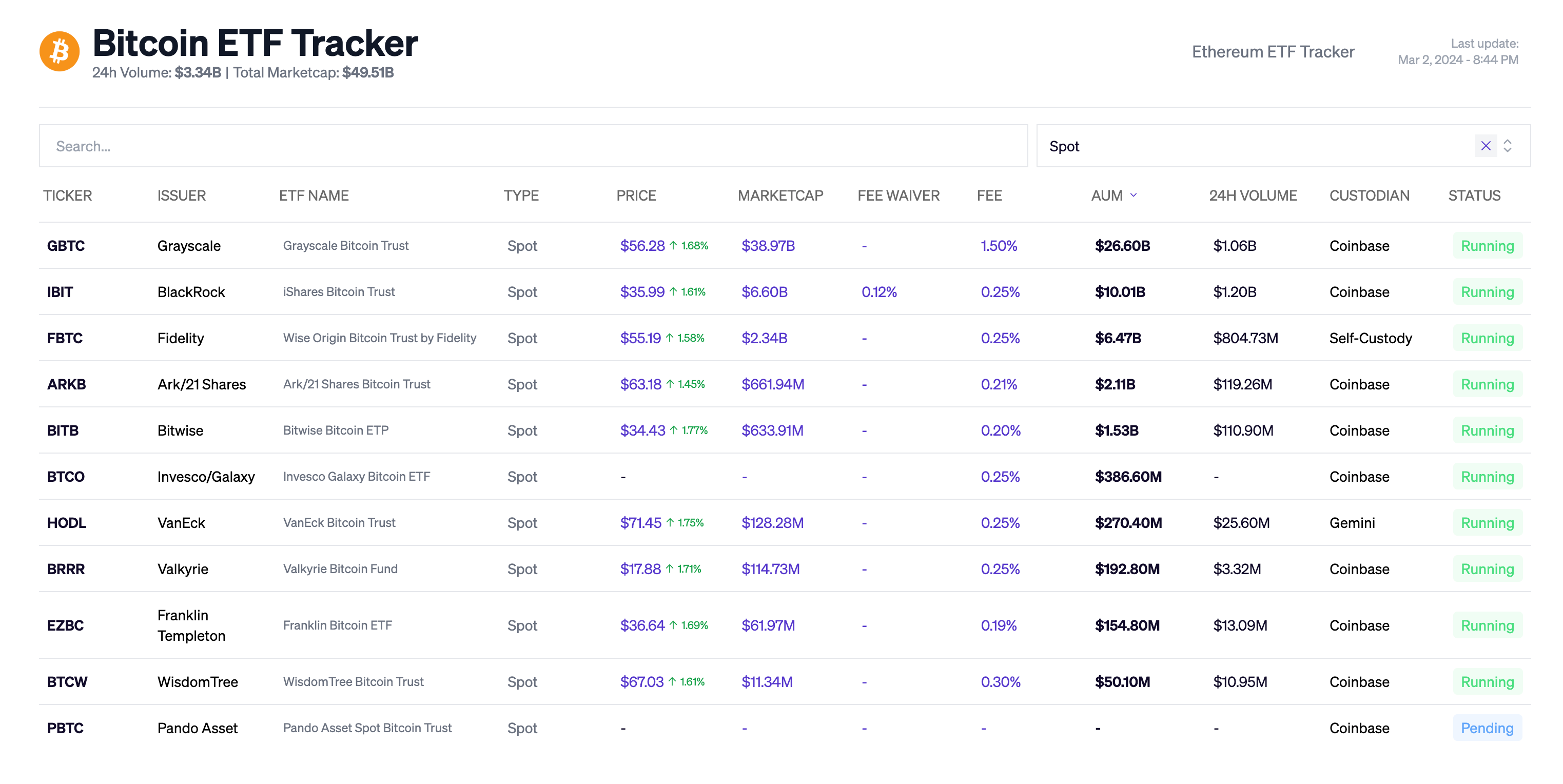Image resolution: width=1563 pixels, height=784 pixels.
Task: Select the BITB ticker
Action: click(63, 430)
